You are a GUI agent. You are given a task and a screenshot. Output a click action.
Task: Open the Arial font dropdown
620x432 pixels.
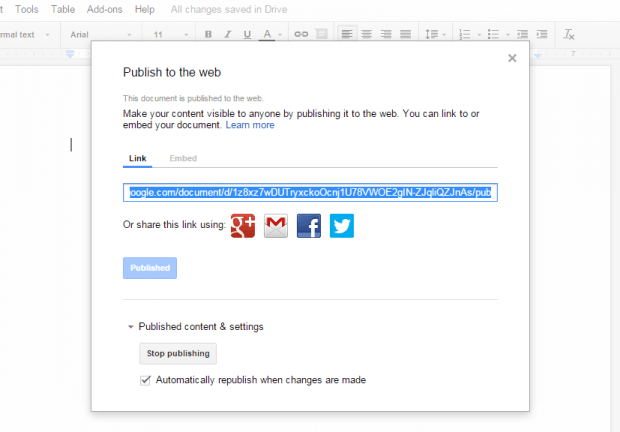(x=101, y=35)
